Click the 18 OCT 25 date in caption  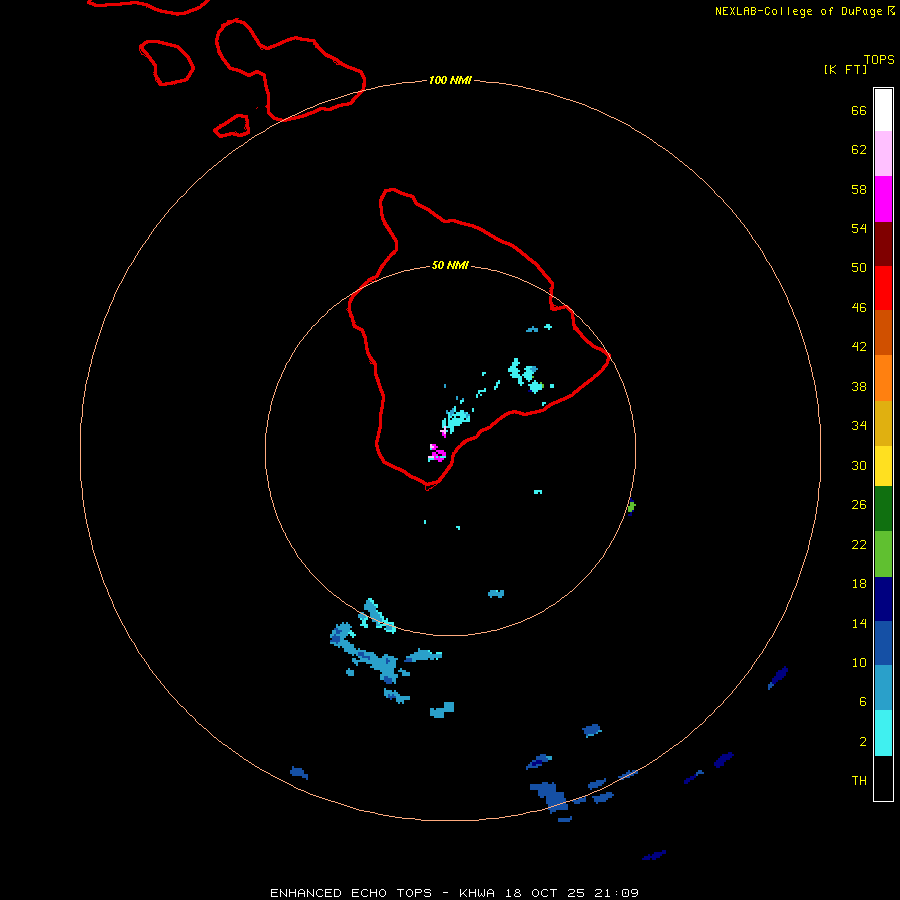(x=545, y=893)
